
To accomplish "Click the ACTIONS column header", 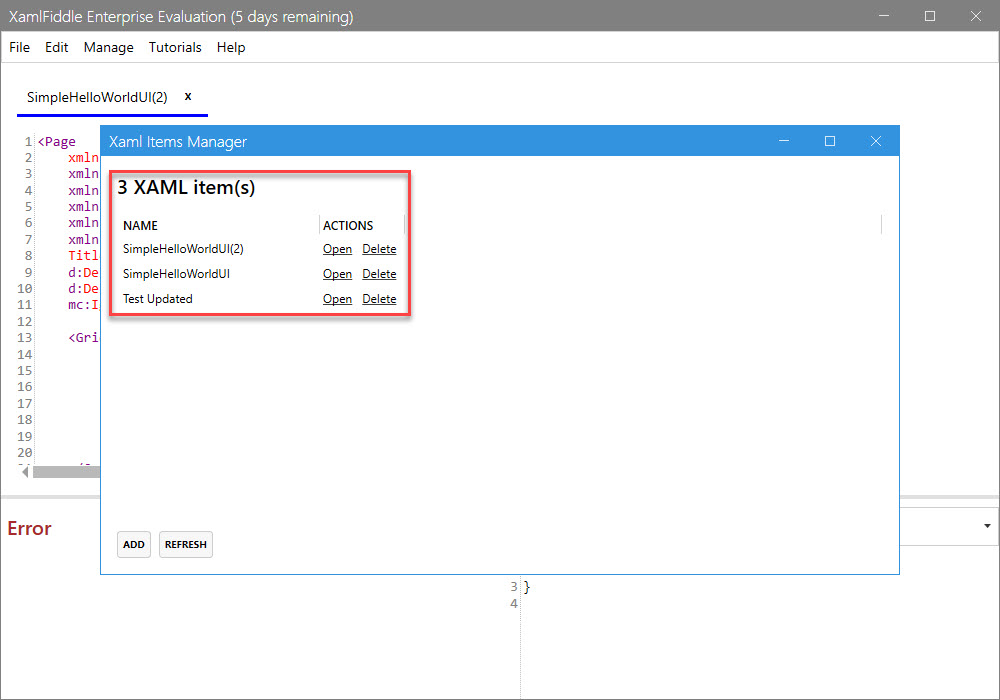I will (348, 226).
